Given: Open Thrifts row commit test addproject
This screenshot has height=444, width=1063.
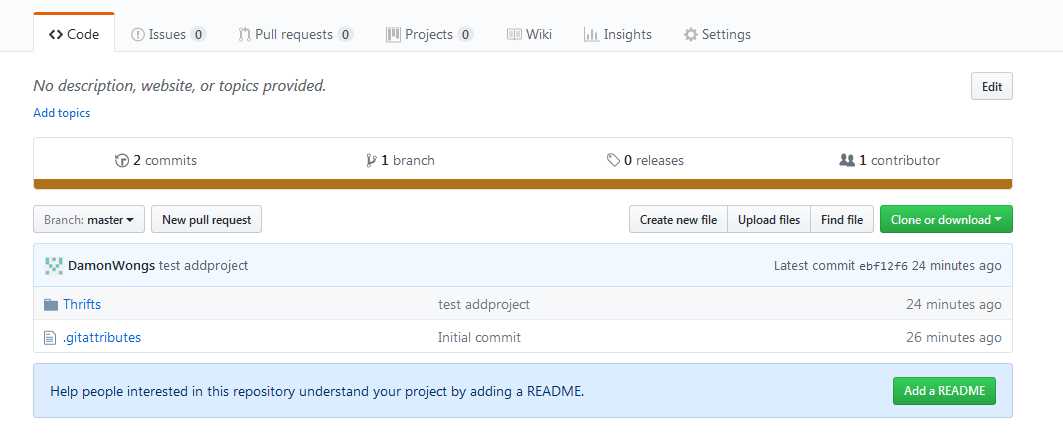Looking at the screenshot, I should click(484, 304).
